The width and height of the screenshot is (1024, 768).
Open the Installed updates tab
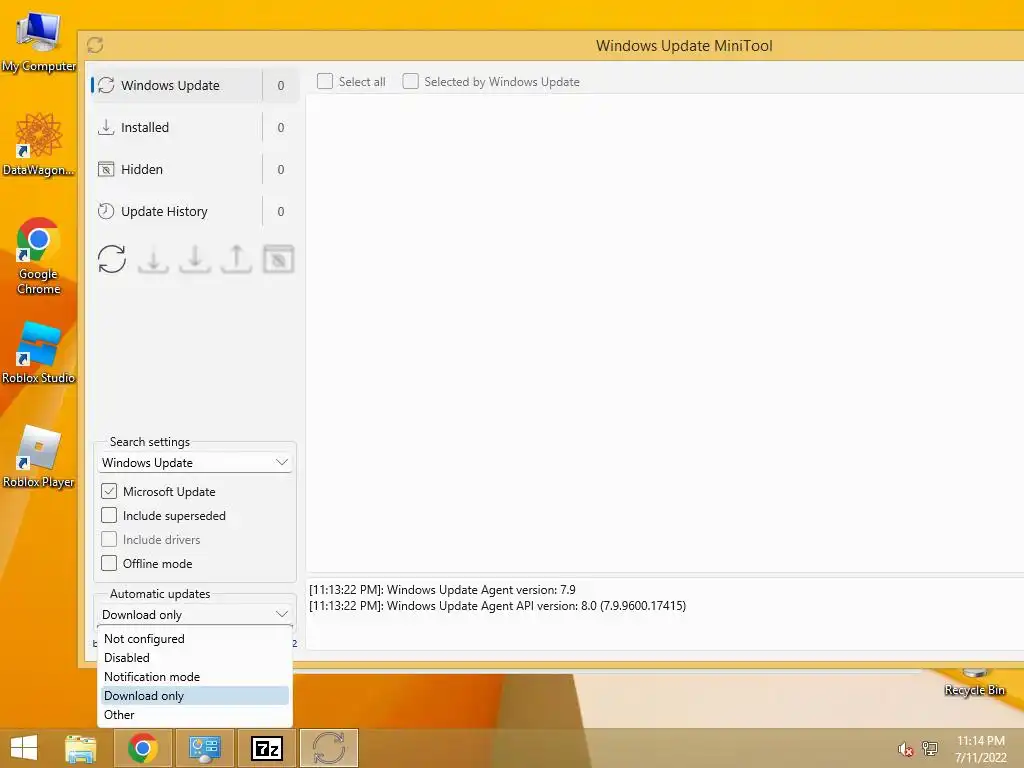pyautogui.click(x=195, y=127)
